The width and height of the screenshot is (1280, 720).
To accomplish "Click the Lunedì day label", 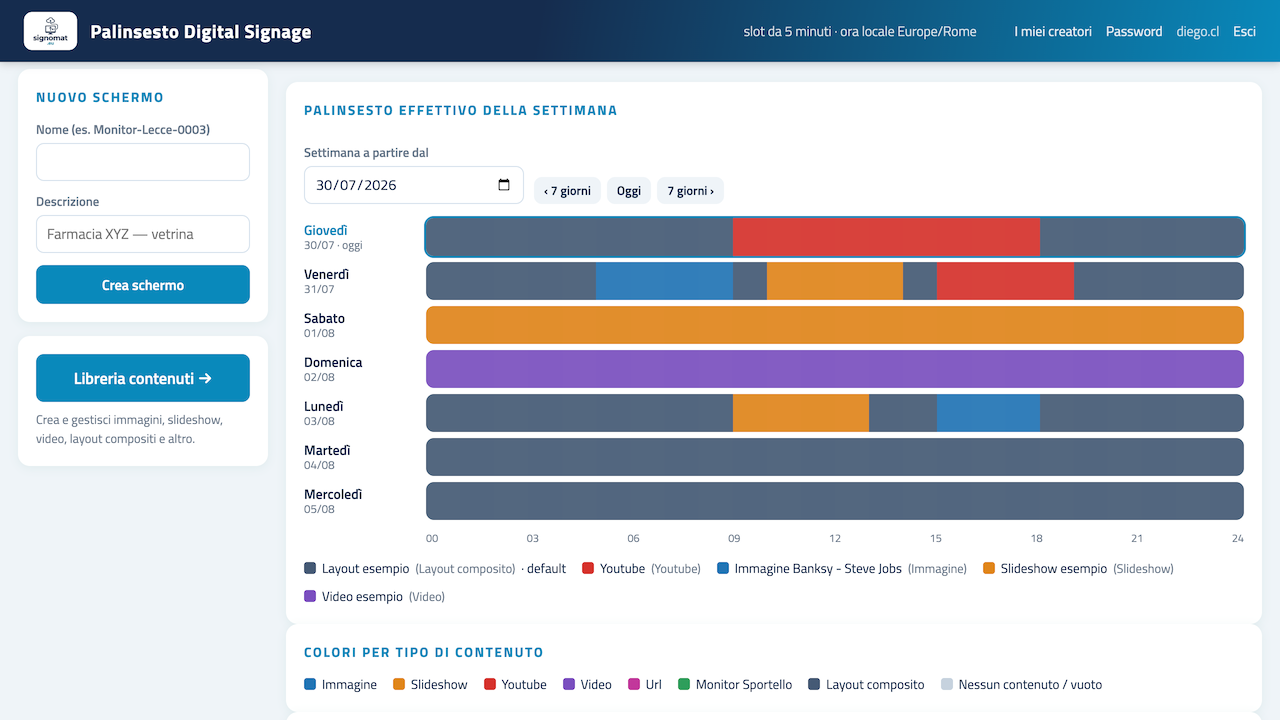I will click(324, 406).
